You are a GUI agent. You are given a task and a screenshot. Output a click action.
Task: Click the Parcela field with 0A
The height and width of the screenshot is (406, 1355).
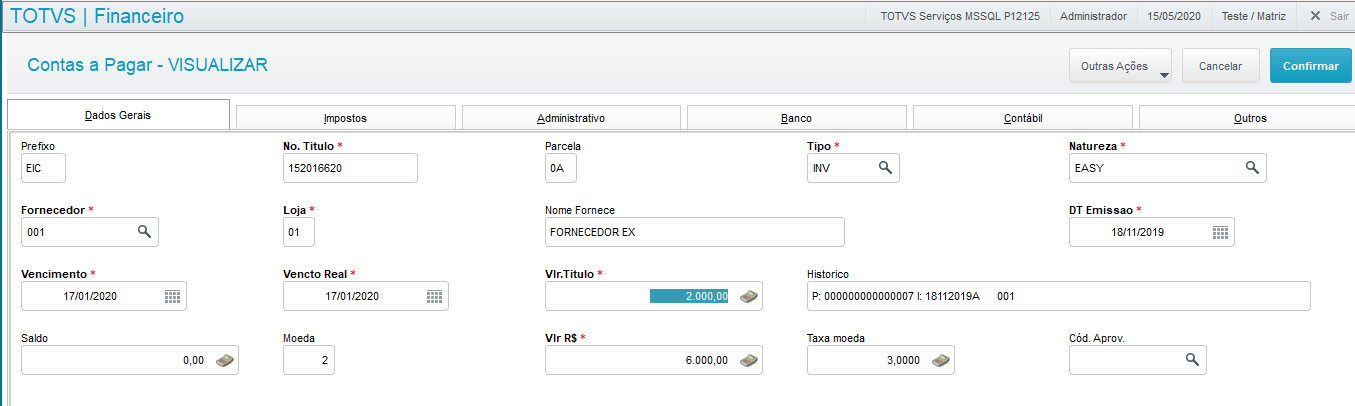[560, 168]
